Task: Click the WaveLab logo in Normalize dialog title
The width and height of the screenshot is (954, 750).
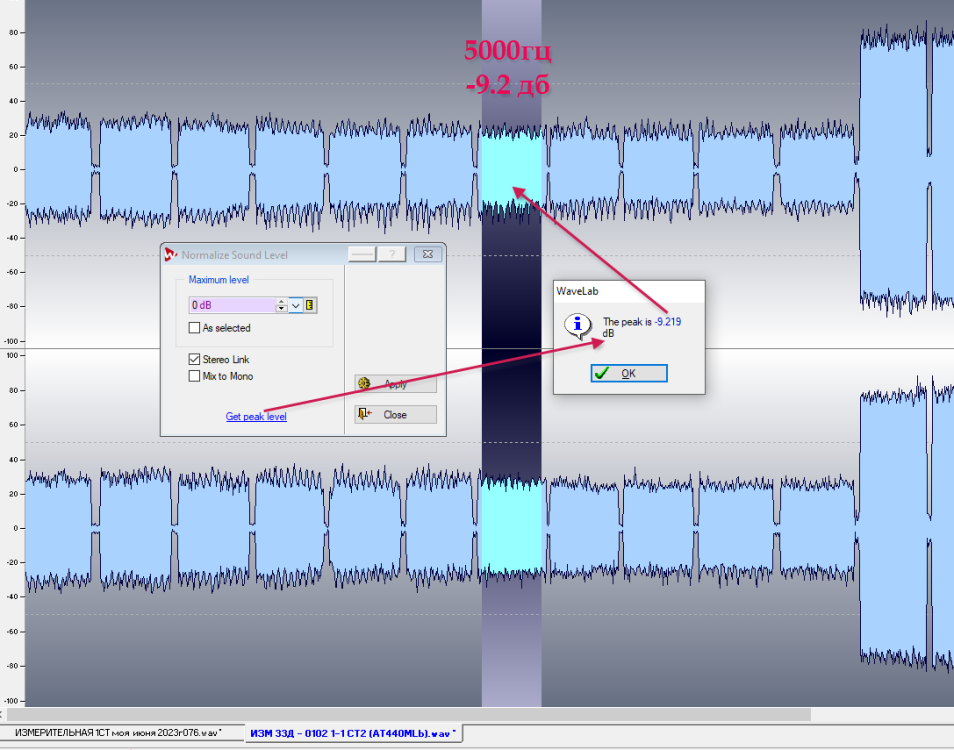Action: pos(171,255)
